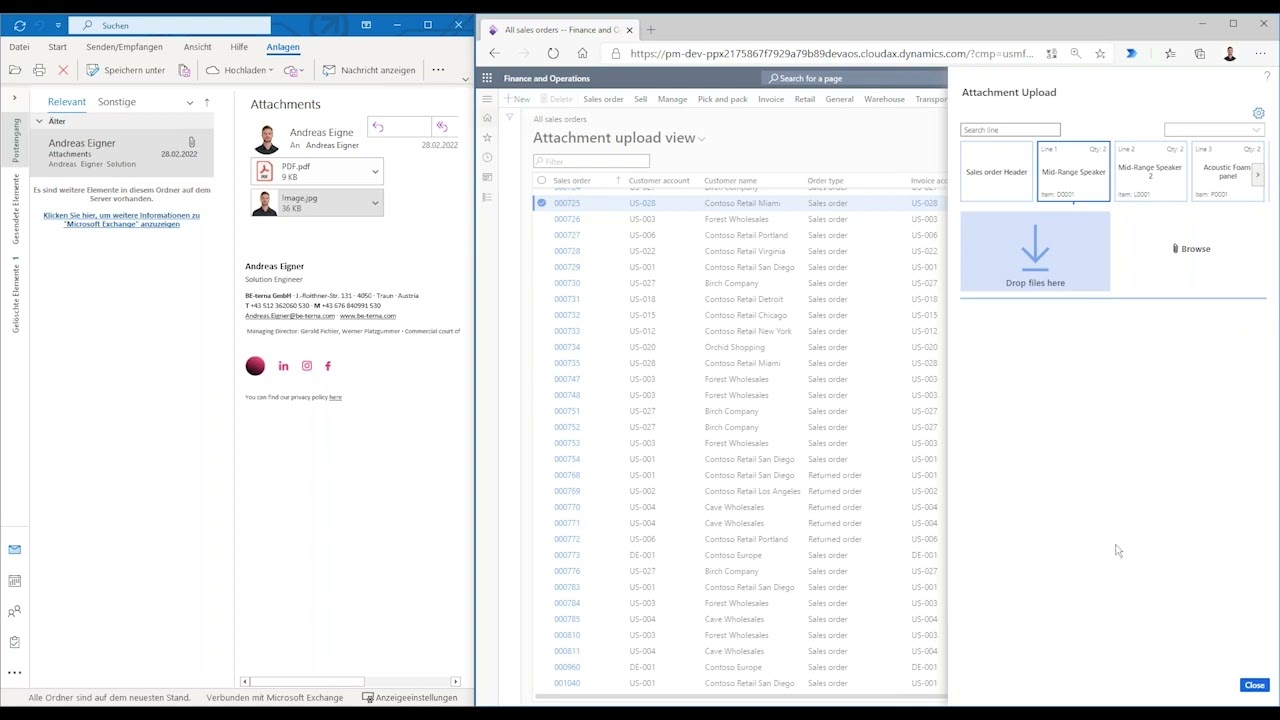Remove attachment with the red X icon

(63, 70)
